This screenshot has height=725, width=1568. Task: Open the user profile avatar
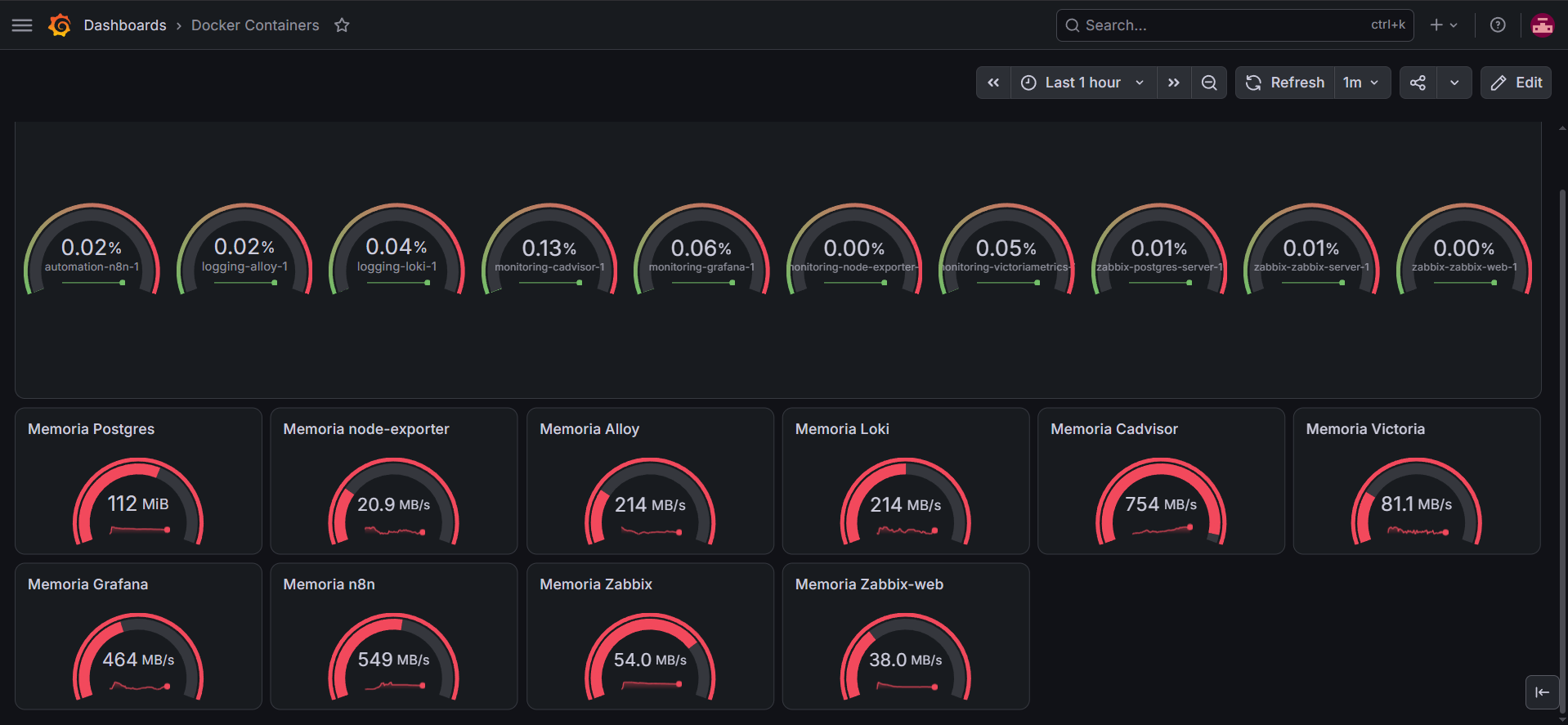coord(1543,25)
